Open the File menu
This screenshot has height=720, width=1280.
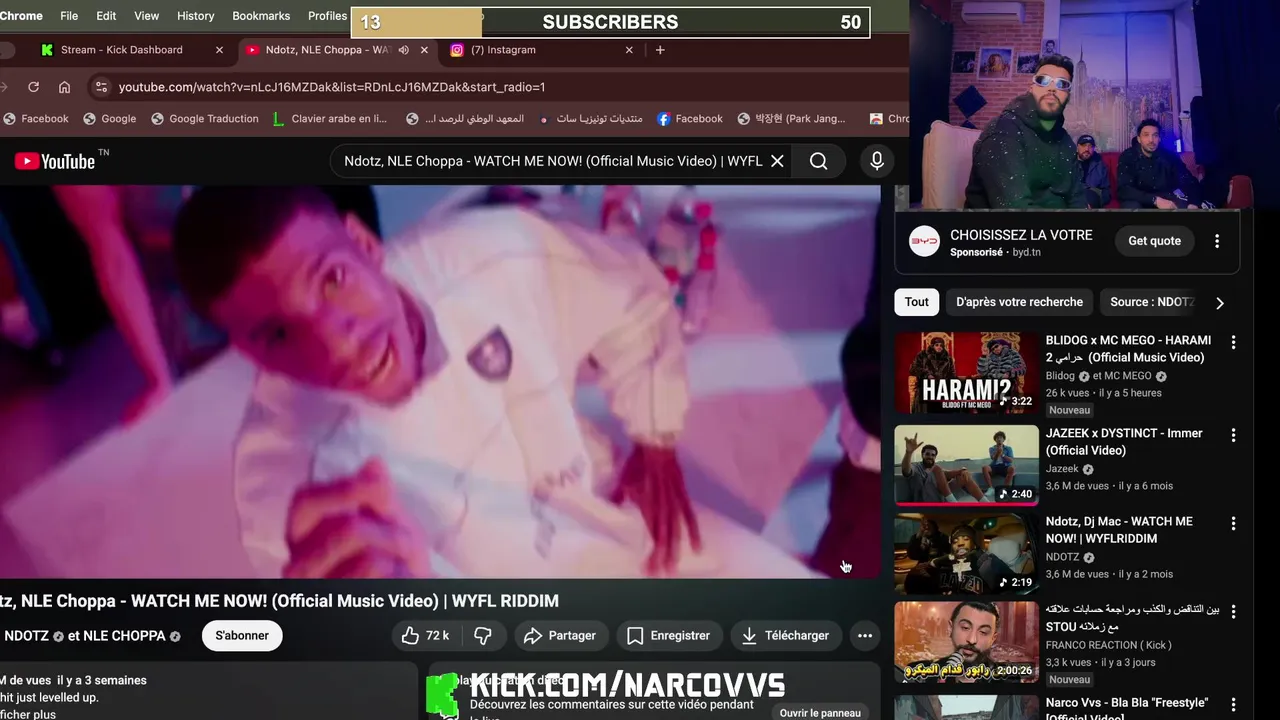tap(69, 16)
